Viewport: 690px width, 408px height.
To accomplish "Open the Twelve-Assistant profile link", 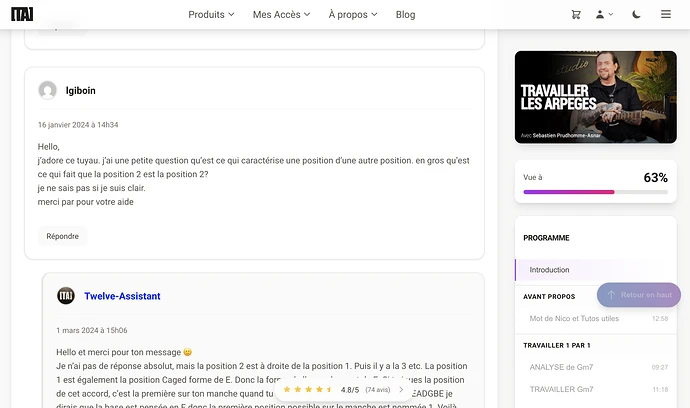I will pos(122,296).
